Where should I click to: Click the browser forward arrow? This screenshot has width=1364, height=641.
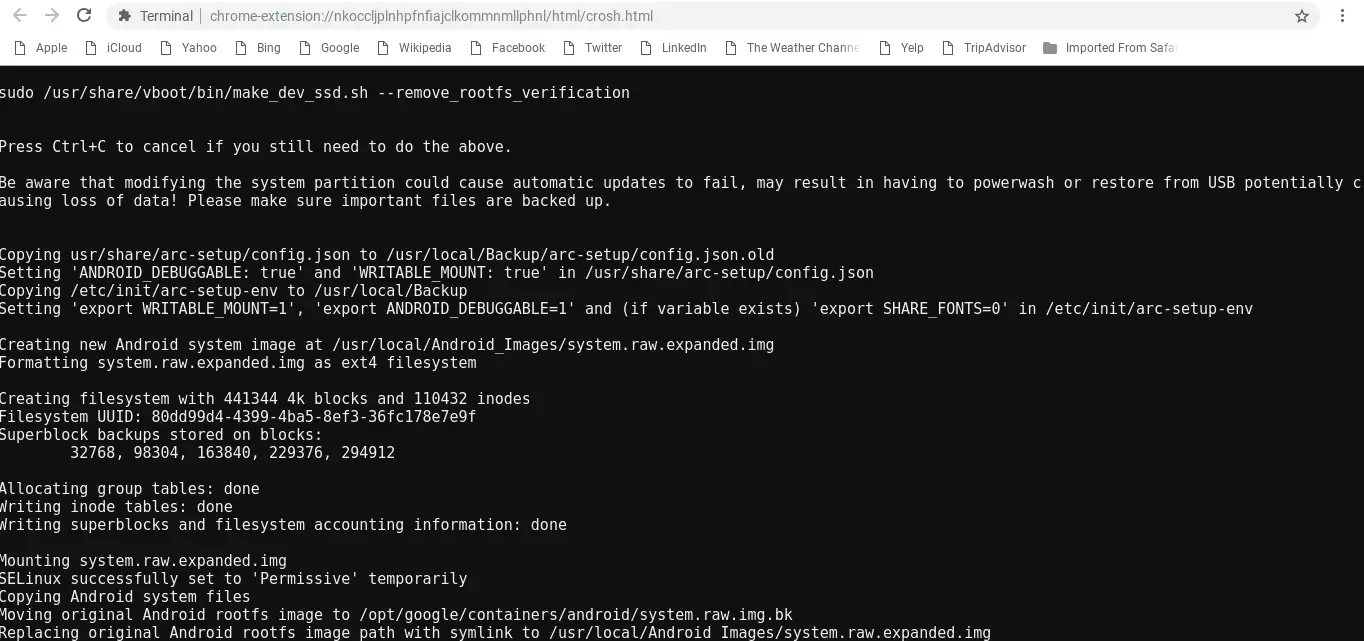pyautogui.click(x=52, y=16)
